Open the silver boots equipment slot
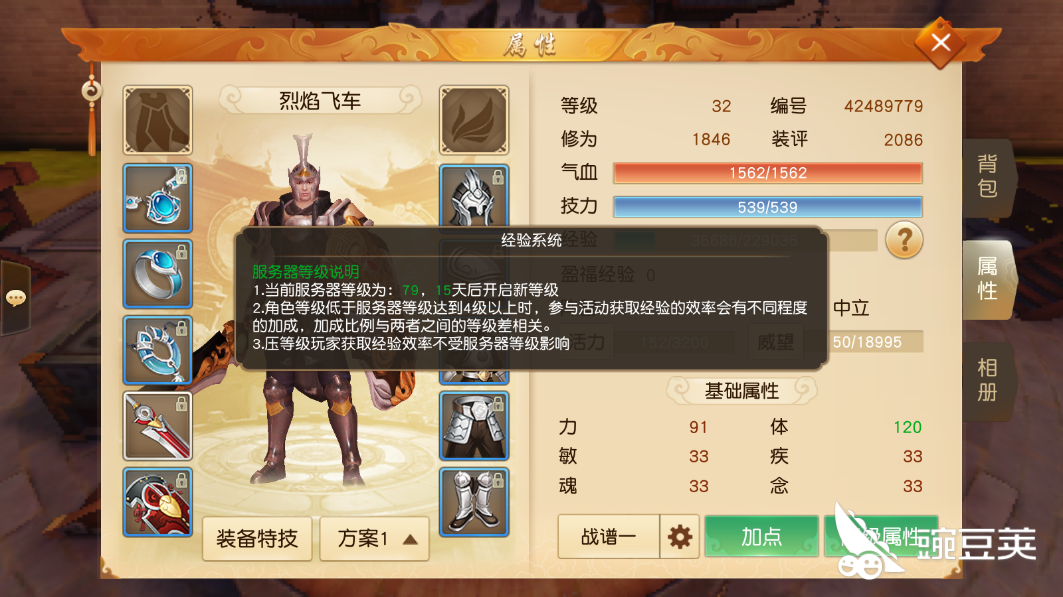This screenshot has height=597, width=1063. tap(474, 502)
